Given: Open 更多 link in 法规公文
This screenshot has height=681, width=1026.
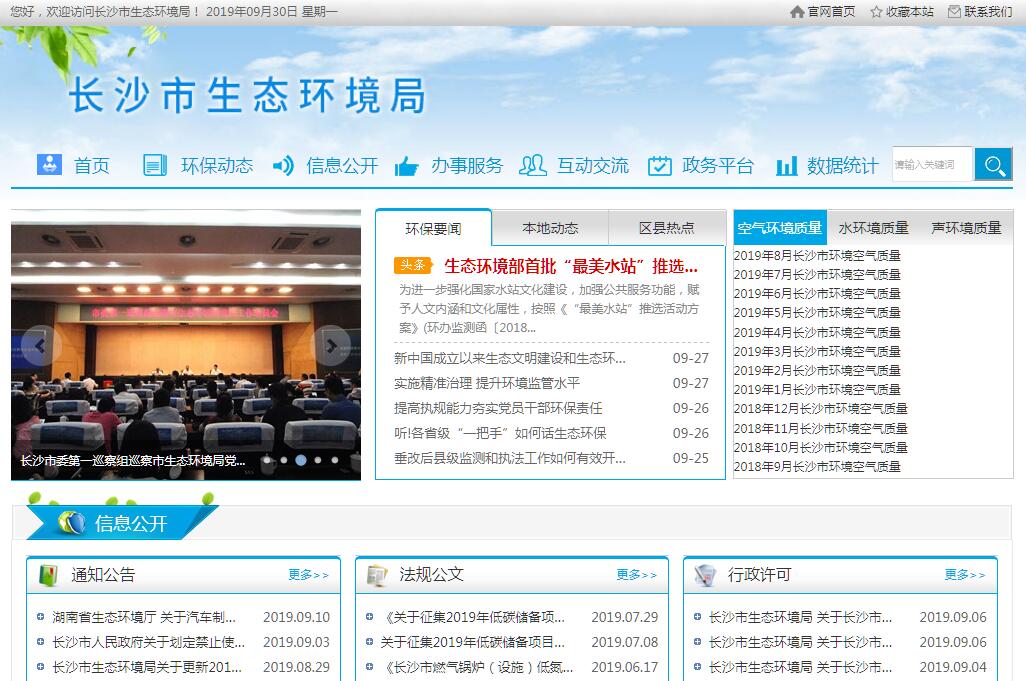Looking at the screenshot, I should point(637,574).
